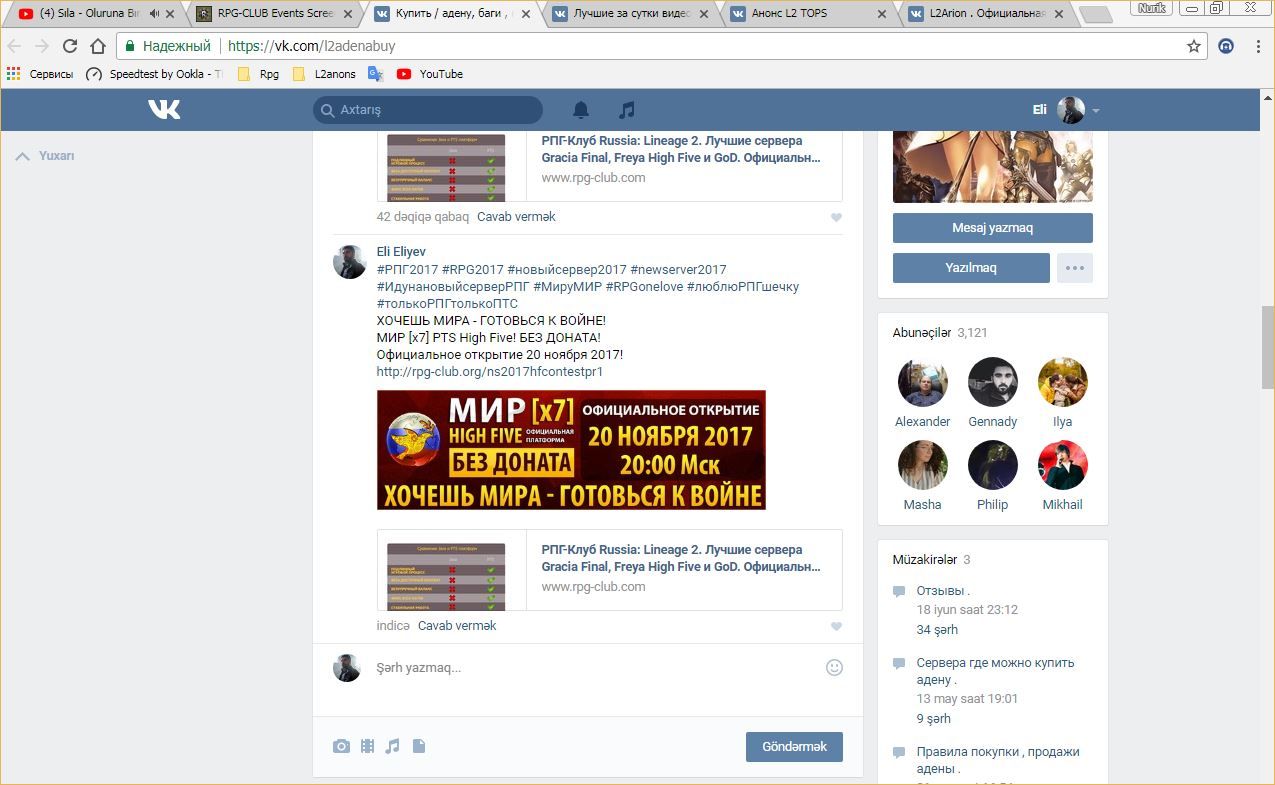The image size is (1275, 785).
Task: Click the Şərh yazmaq comment field
Action: coord(595,668)
